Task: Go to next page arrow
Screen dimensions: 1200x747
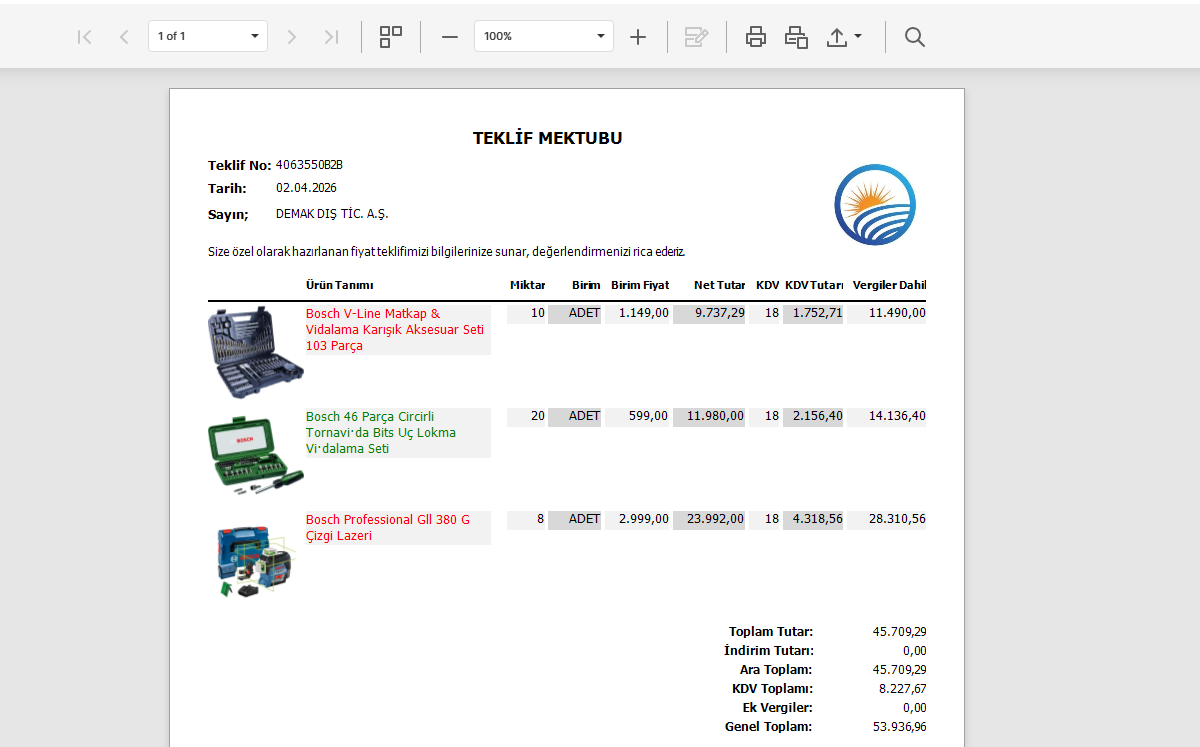Action: 292,37
